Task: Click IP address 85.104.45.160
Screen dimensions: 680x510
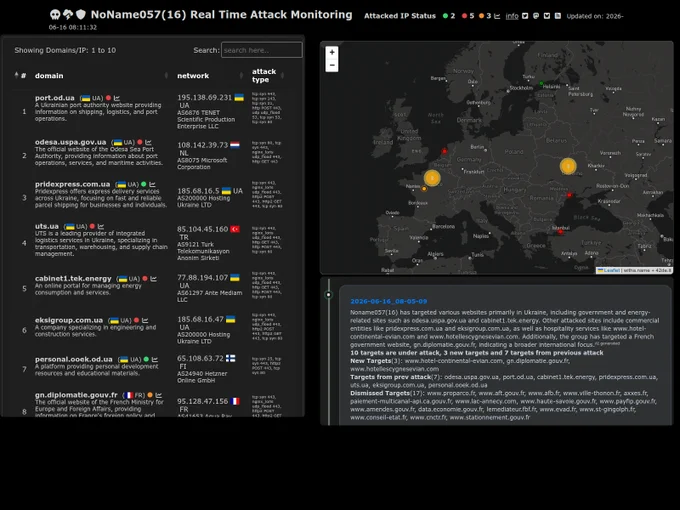Action: [x=203, y=229]
